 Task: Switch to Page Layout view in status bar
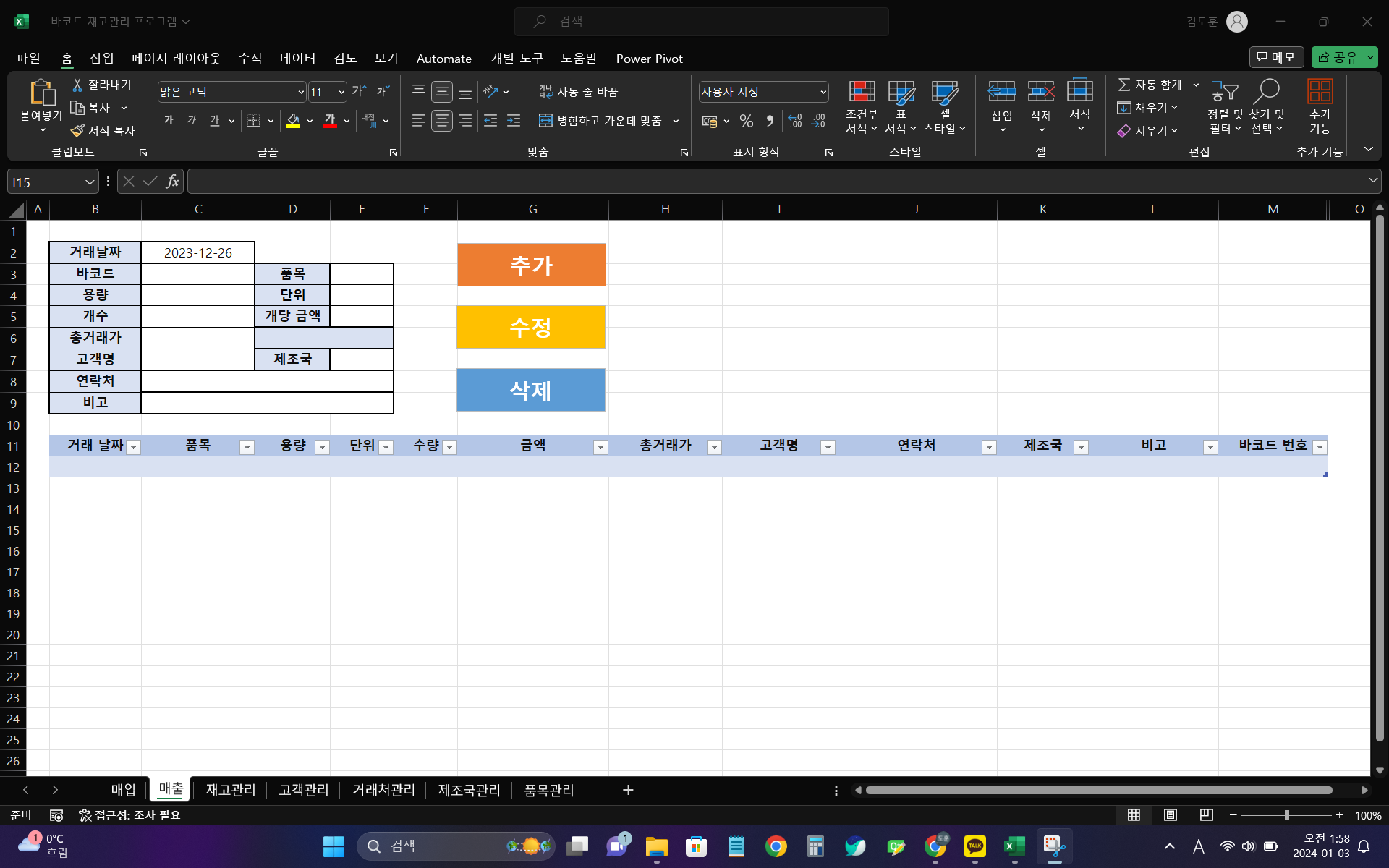point(1170,815)
